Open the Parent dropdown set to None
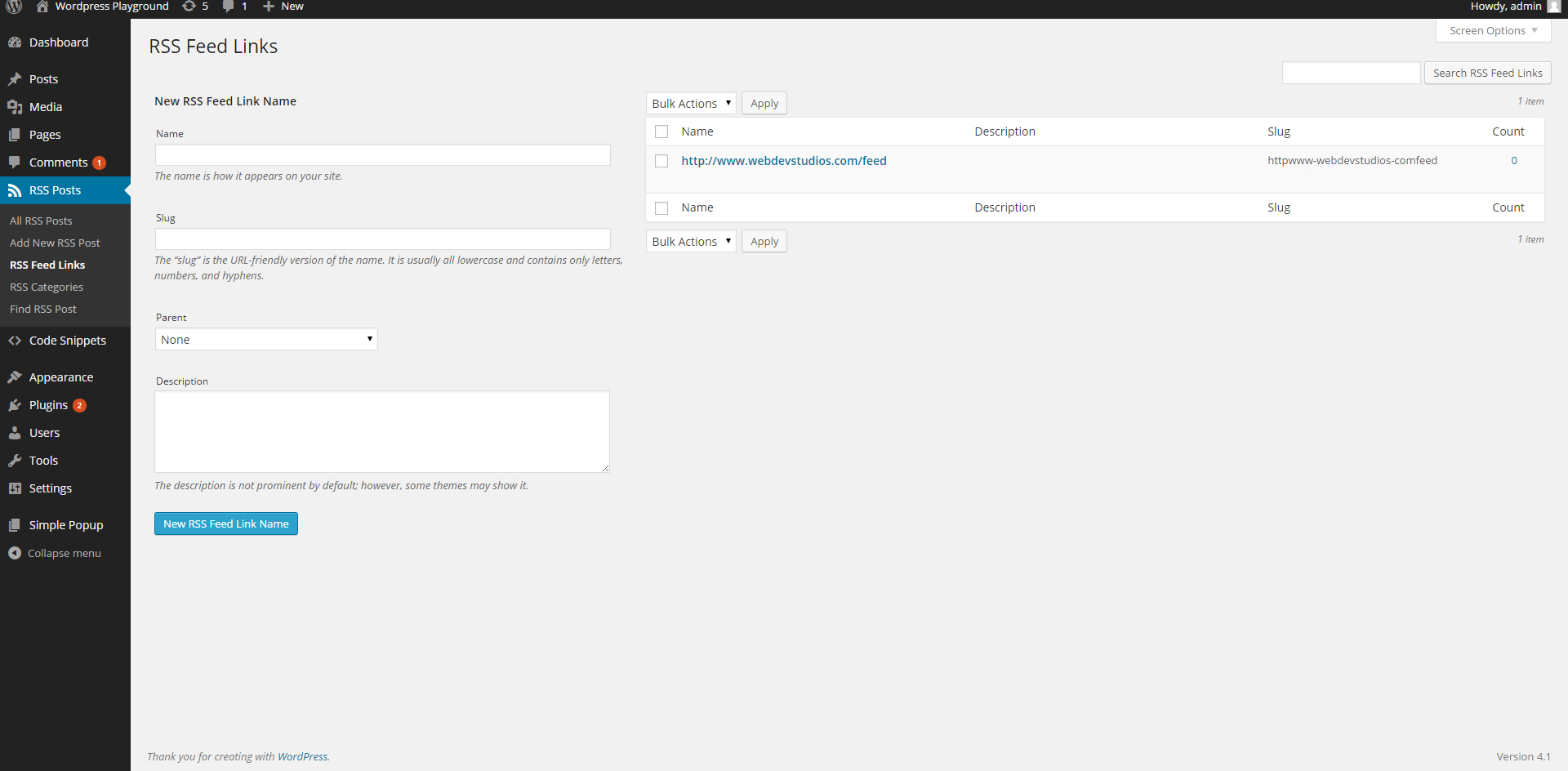This screenshot has width=1568, height=771. [266, 340]
